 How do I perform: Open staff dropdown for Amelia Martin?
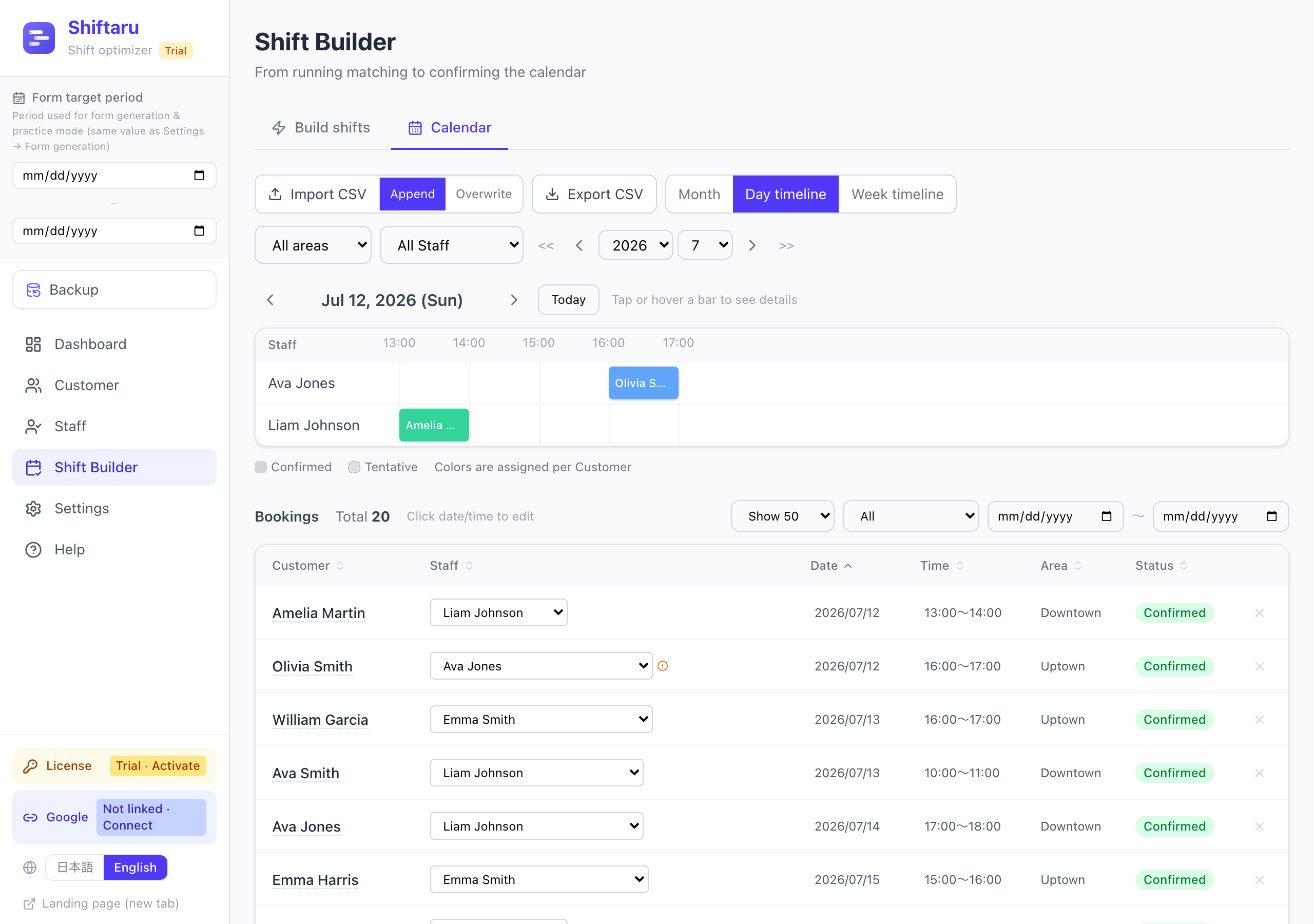click(498, 612)
